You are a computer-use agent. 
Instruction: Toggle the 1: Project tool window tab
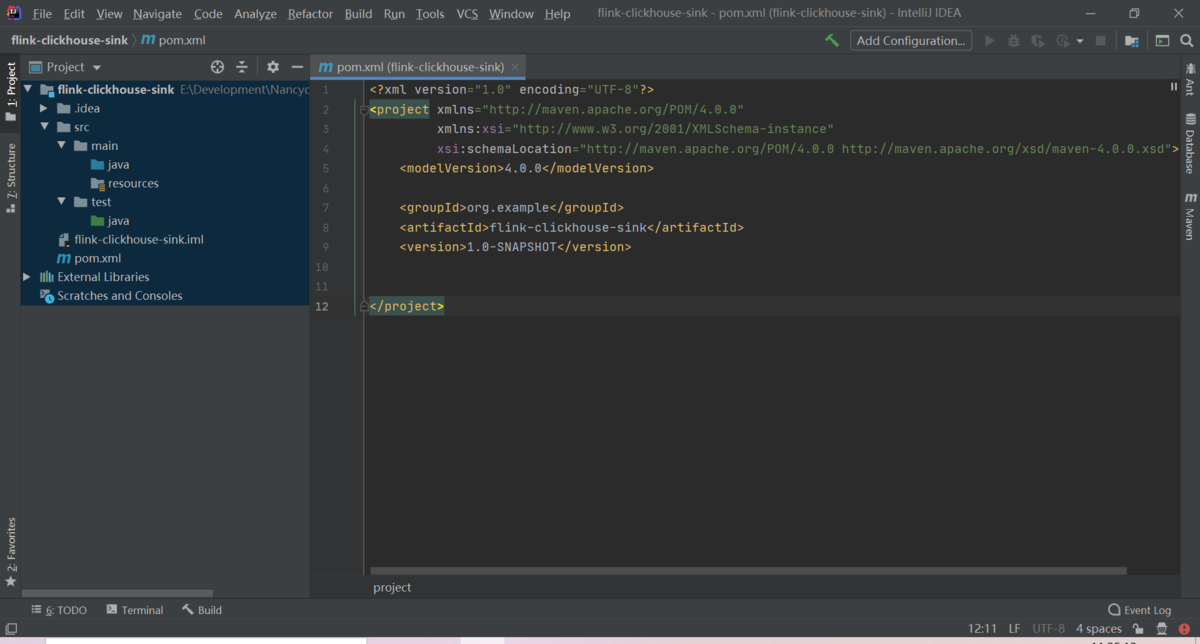tap(11, 92)
